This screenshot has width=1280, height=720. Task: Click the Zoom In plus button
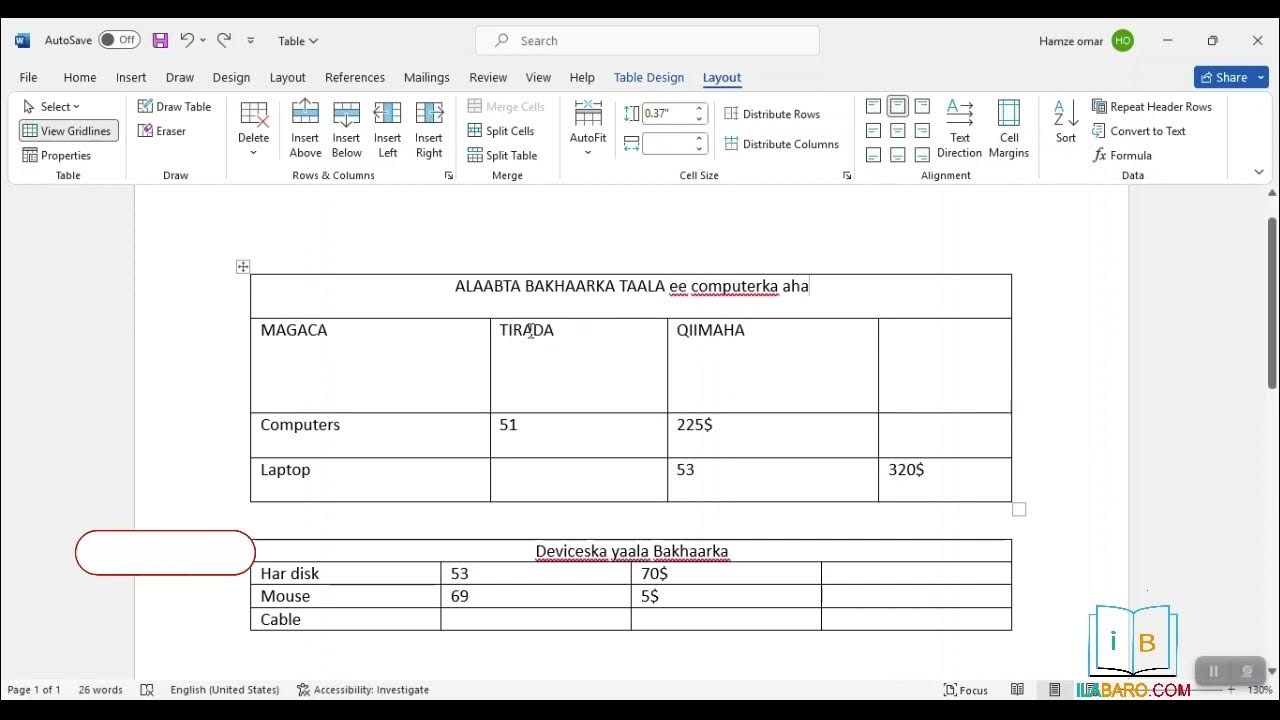click(1232, 690)
